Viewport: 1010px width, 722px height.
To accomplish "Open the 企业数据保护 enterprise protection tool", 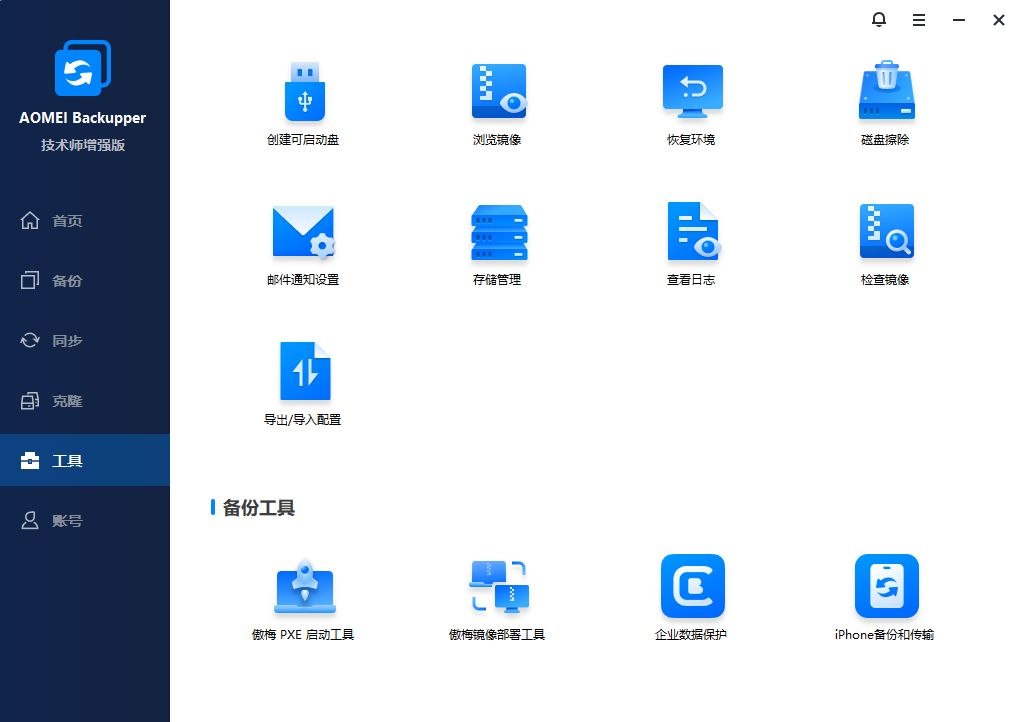I will [691, 593].
